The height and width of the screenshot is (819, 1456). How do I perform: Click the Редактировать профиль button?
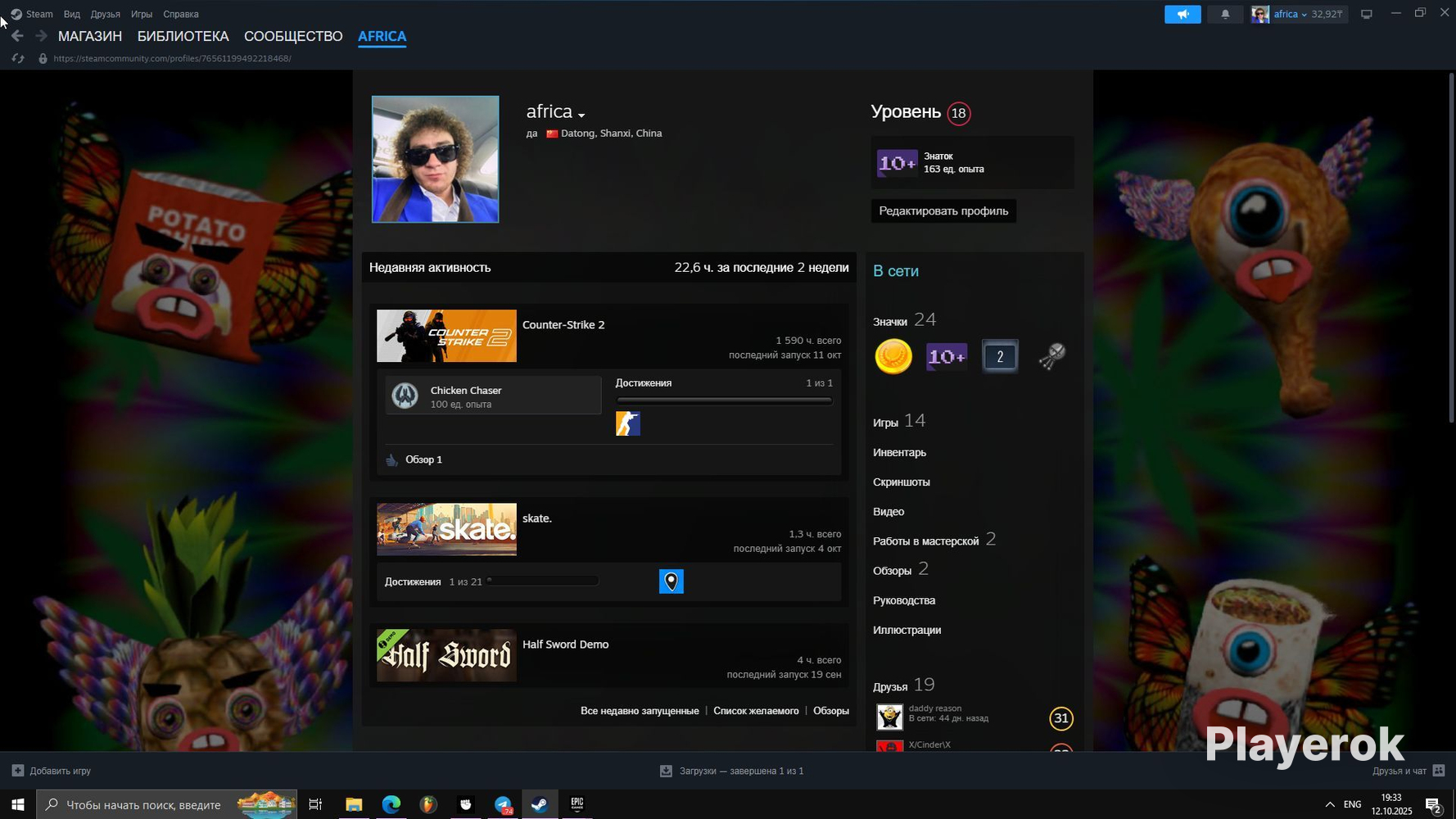pyautogui.click(x=943, y=210)
